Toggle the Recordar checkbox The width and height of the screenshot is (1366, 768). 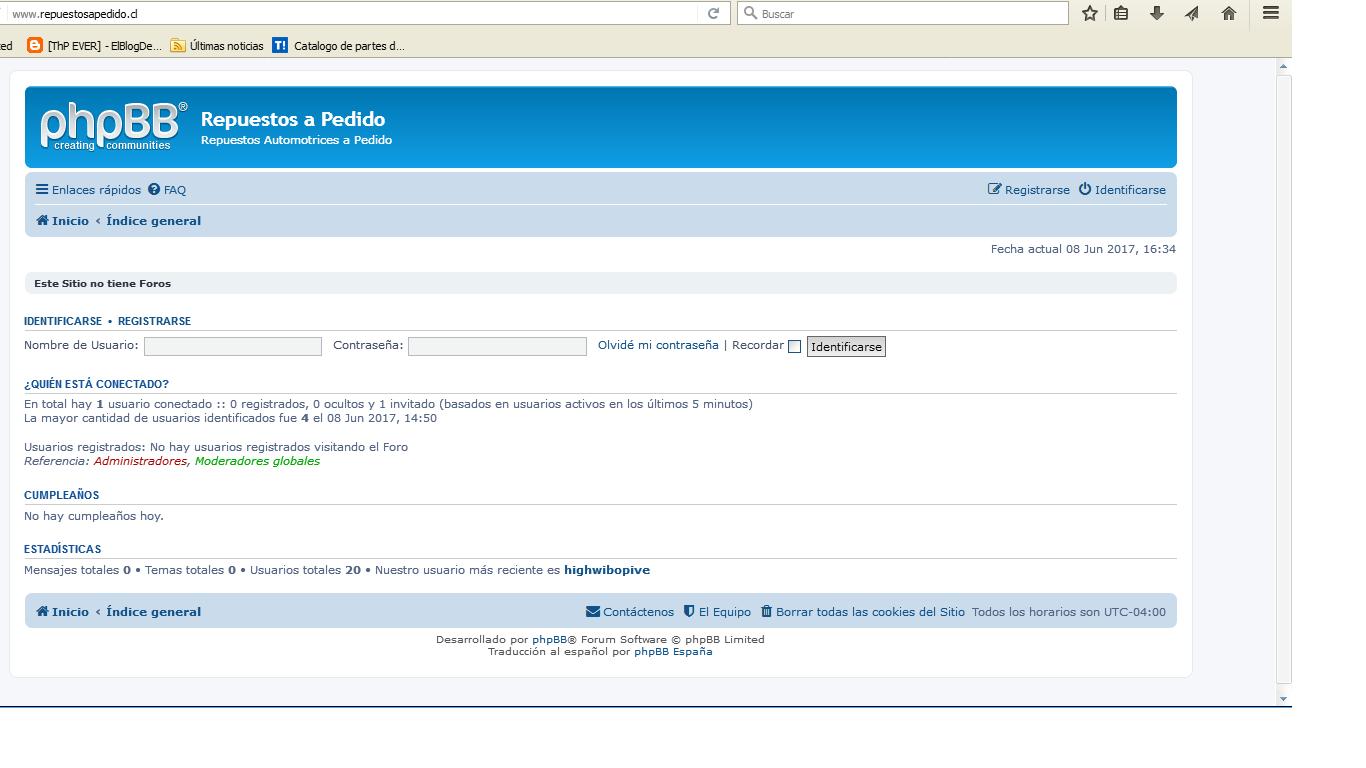click(794, 347)
